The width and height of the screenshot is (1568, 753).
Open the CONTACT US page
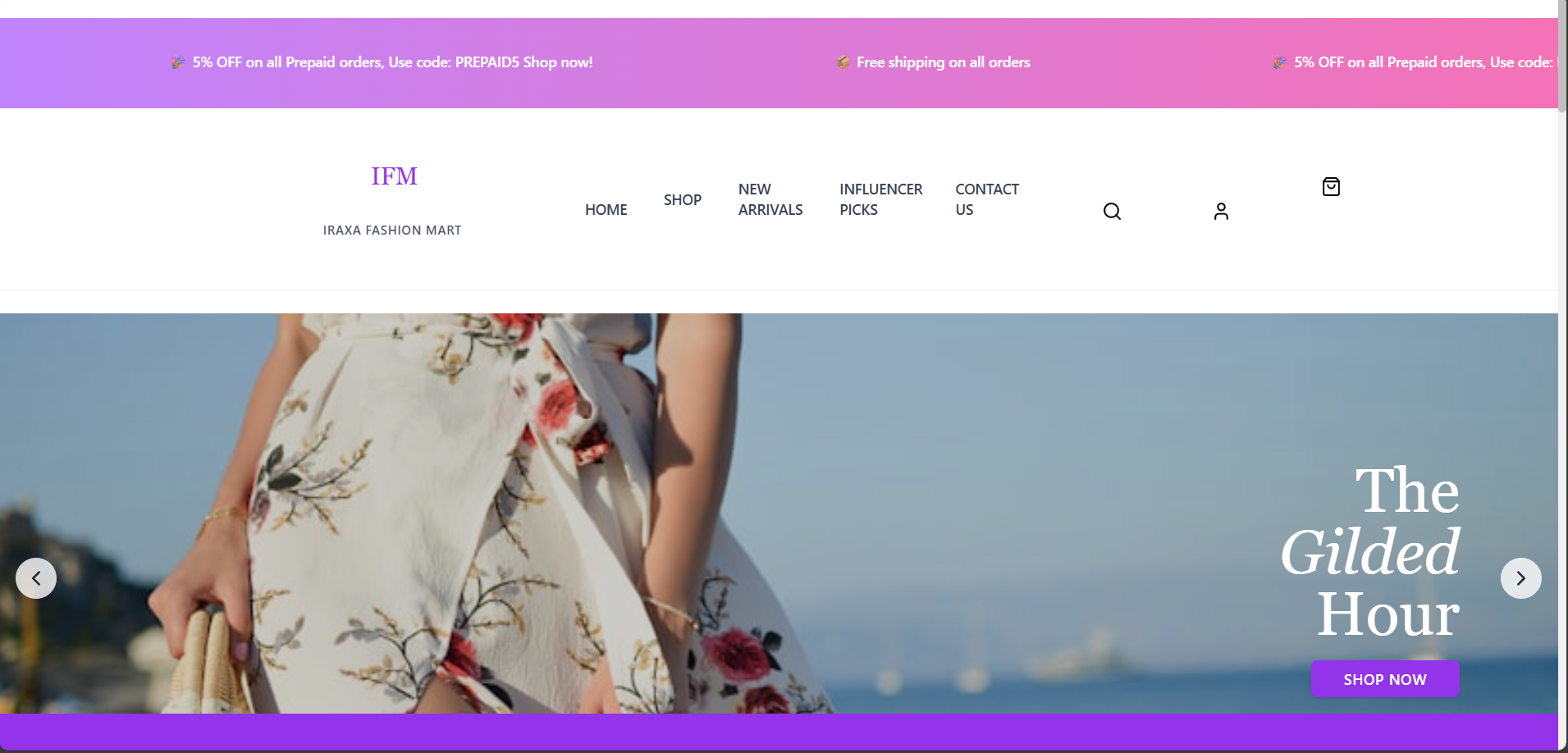pyautogui.click(x=986, y=199)
